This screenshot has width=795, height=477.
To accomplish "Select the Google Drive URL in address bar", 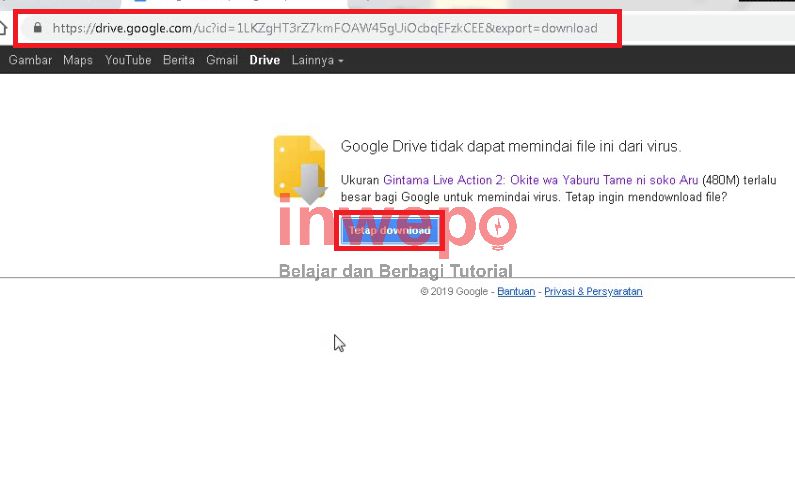I will pyautogui.click(x=325, y=28).
